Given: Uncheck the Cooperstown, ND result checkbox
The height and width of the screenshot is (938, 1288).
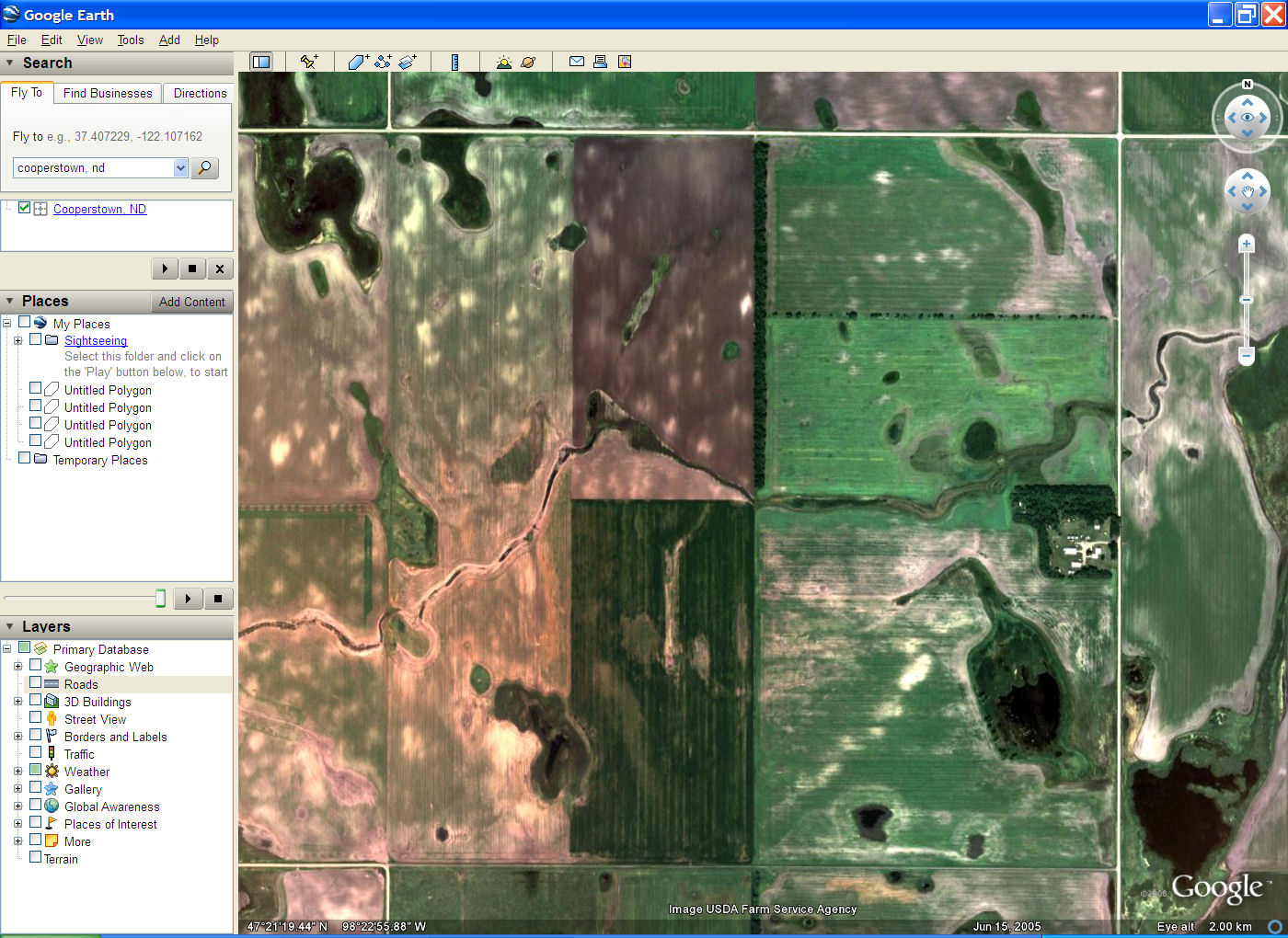Looking at the screenshot, I should click(24, 208).
